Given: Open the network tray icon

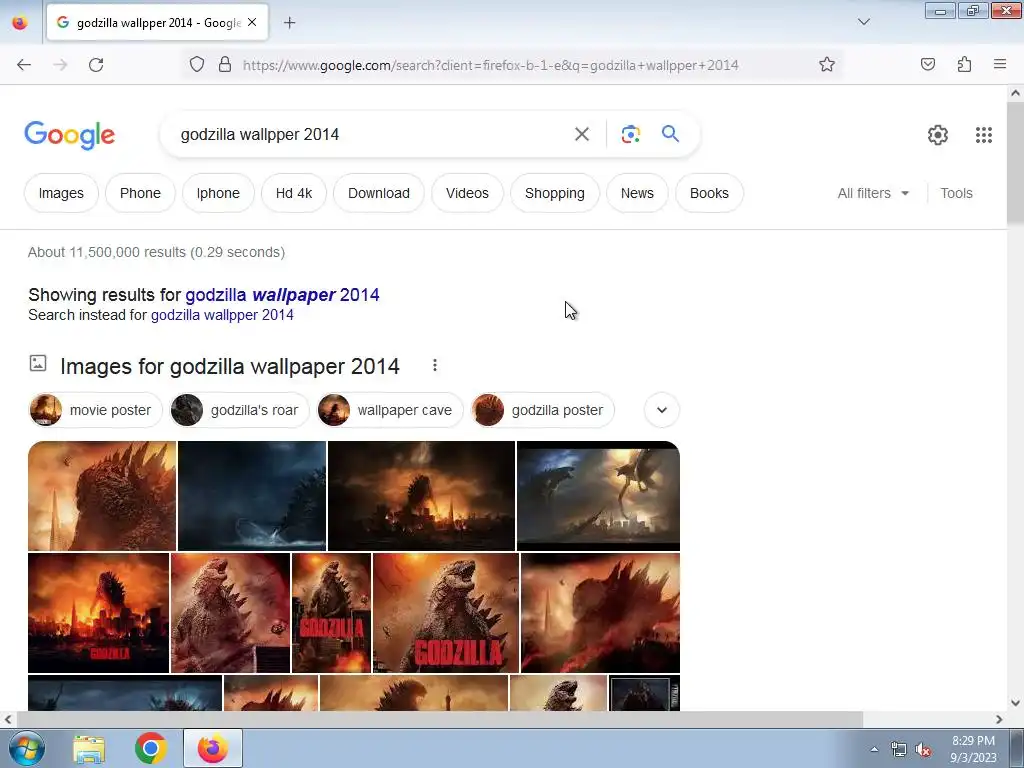Looking at the screenshot, I should [x=899, y=750].
